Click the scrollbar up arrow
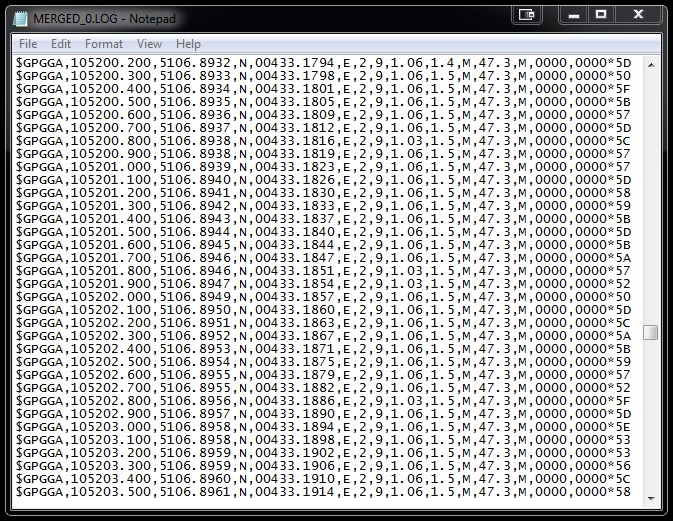The height and width of the screenshot is (521, 673). [651, 65]
